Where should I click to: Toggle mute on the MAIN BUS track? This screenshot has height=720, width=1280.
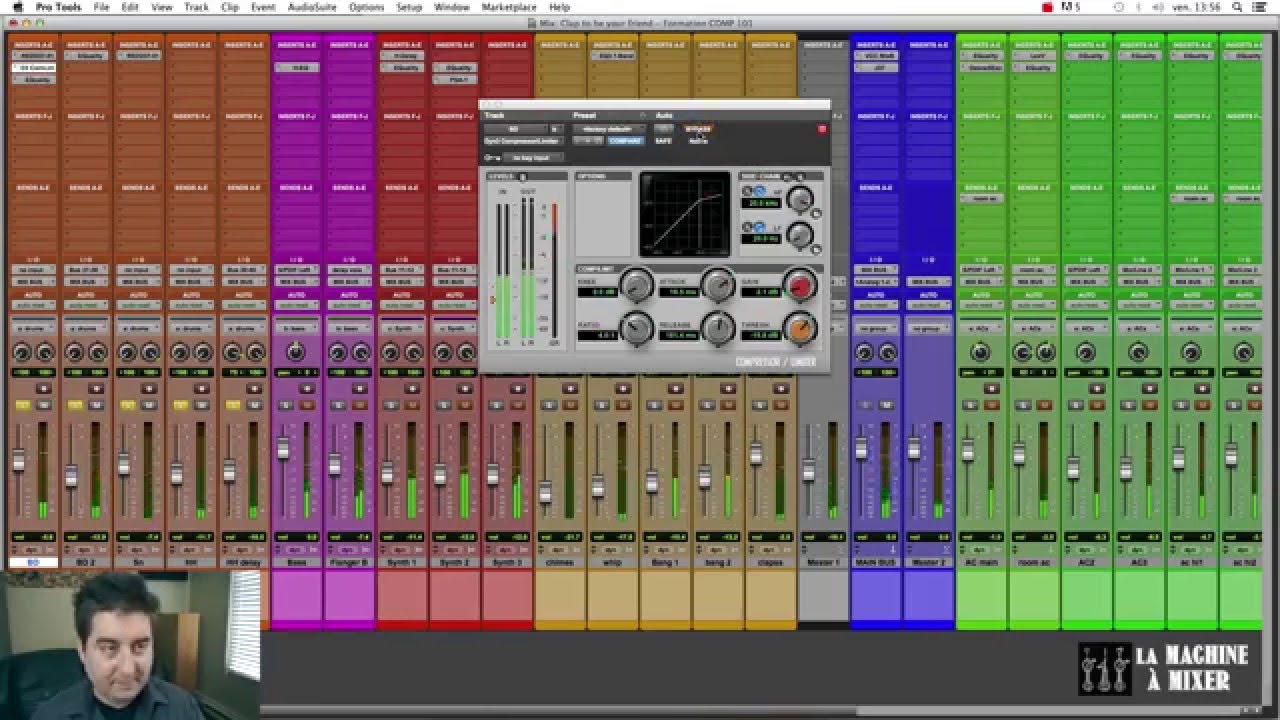point(886,404)
